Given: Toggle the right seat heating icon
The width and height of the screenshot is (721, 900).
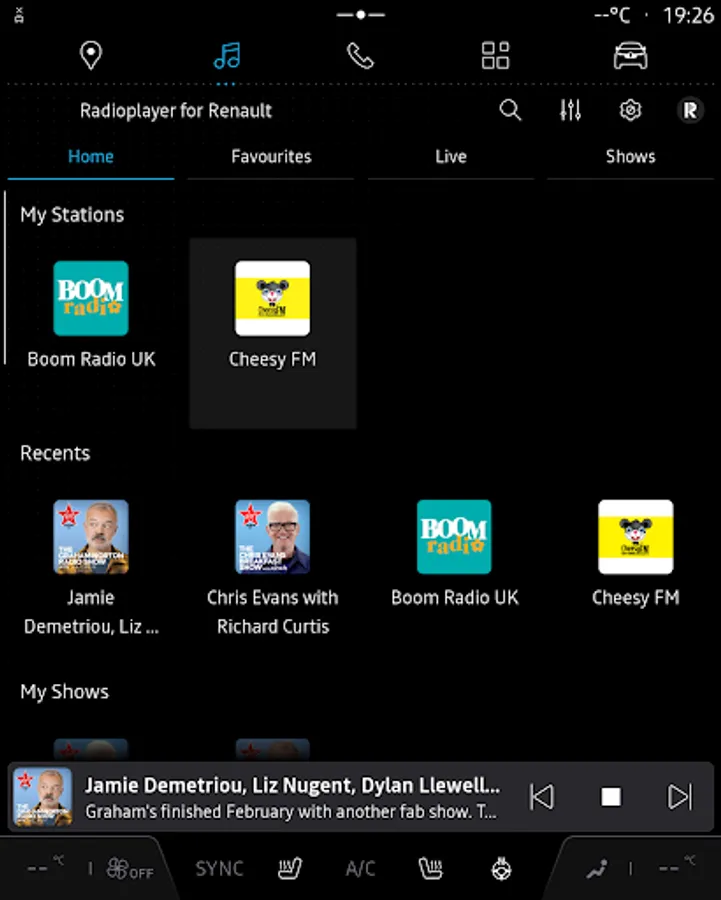Looking at the screenshot, I should tap(431, 869).
